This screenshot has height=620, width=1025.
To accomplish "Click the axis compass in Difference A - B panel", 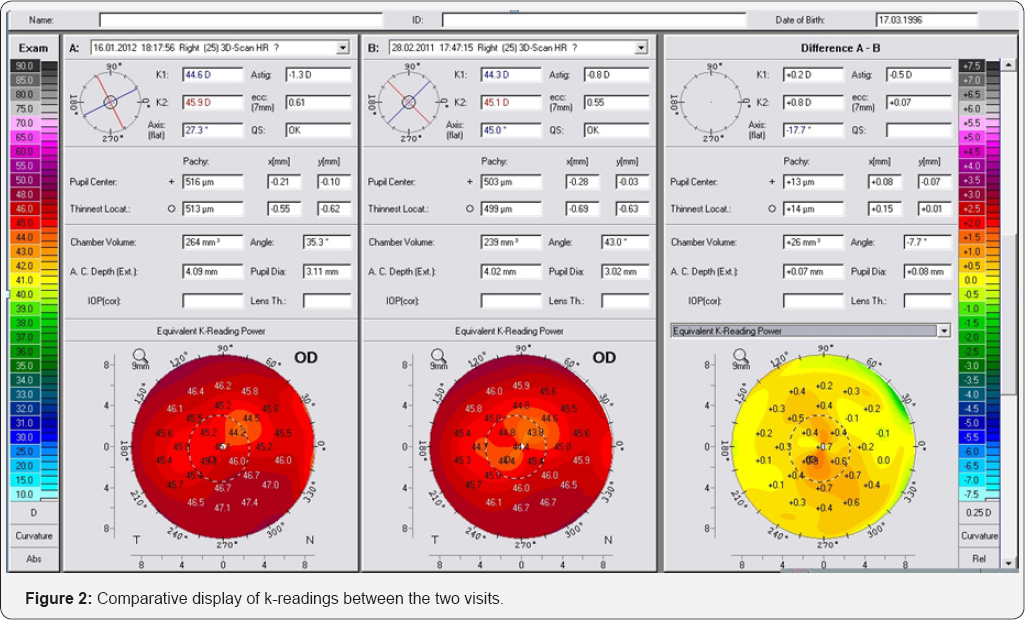I will pyautogui.click(x=713, y=102).
